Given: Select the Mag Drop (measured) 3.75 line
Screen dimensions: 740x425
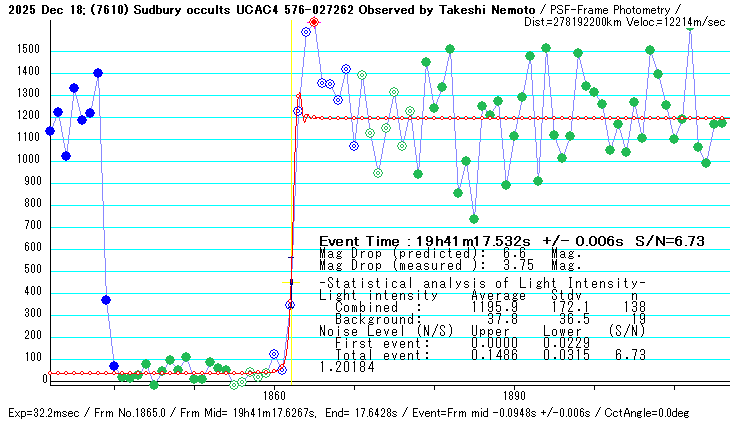Looking at the screenshot, I should pos(450,266).
